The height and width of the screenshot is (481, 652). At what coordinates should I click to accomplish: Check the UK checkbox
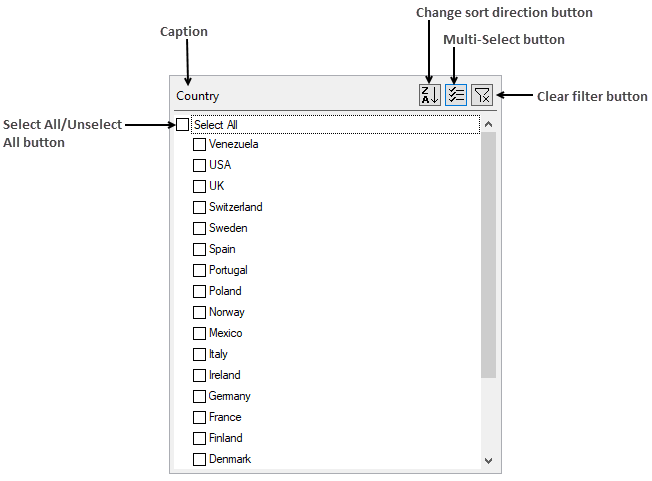(x=200, y=186)
